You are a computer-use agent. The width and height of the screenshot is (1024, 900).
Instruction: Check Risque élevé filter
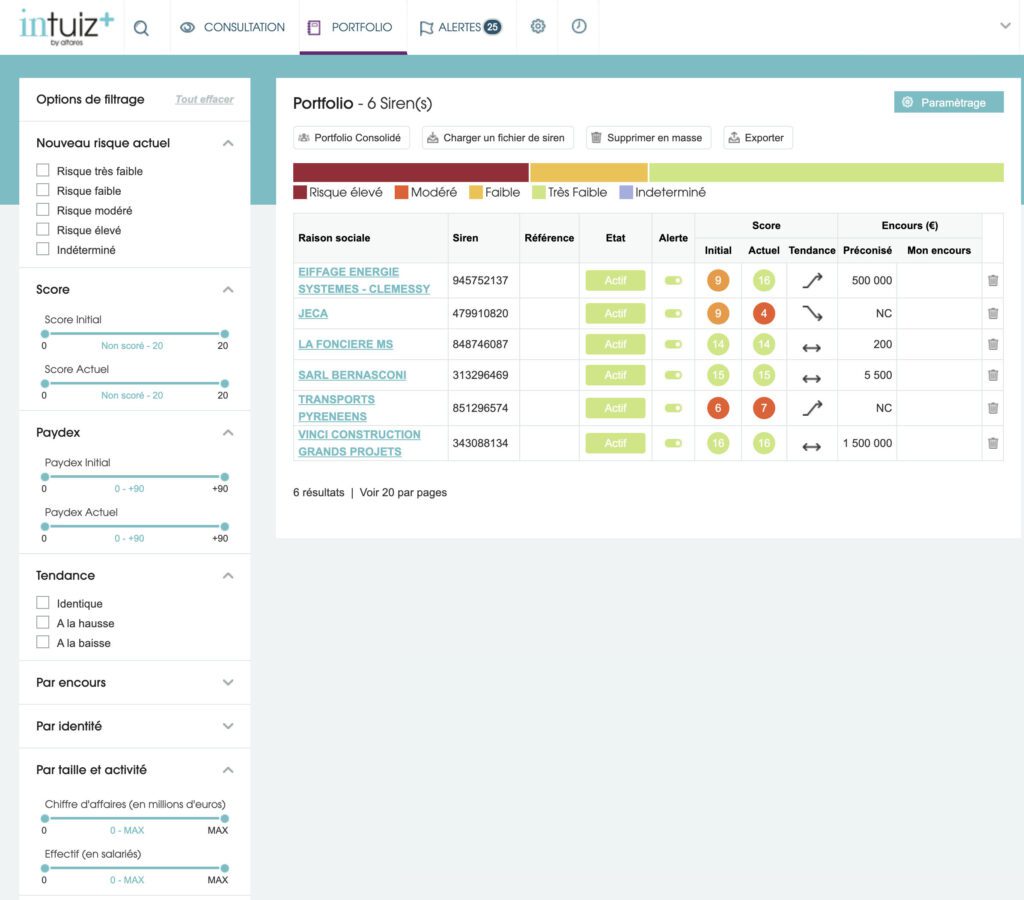point(43,229)
